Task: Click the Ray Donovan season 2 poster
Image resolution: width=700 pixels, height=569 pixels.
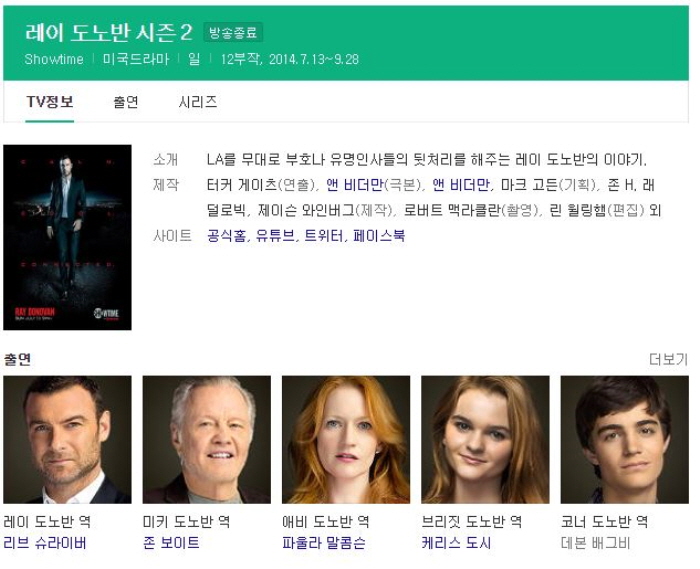Action: [67, 237]
